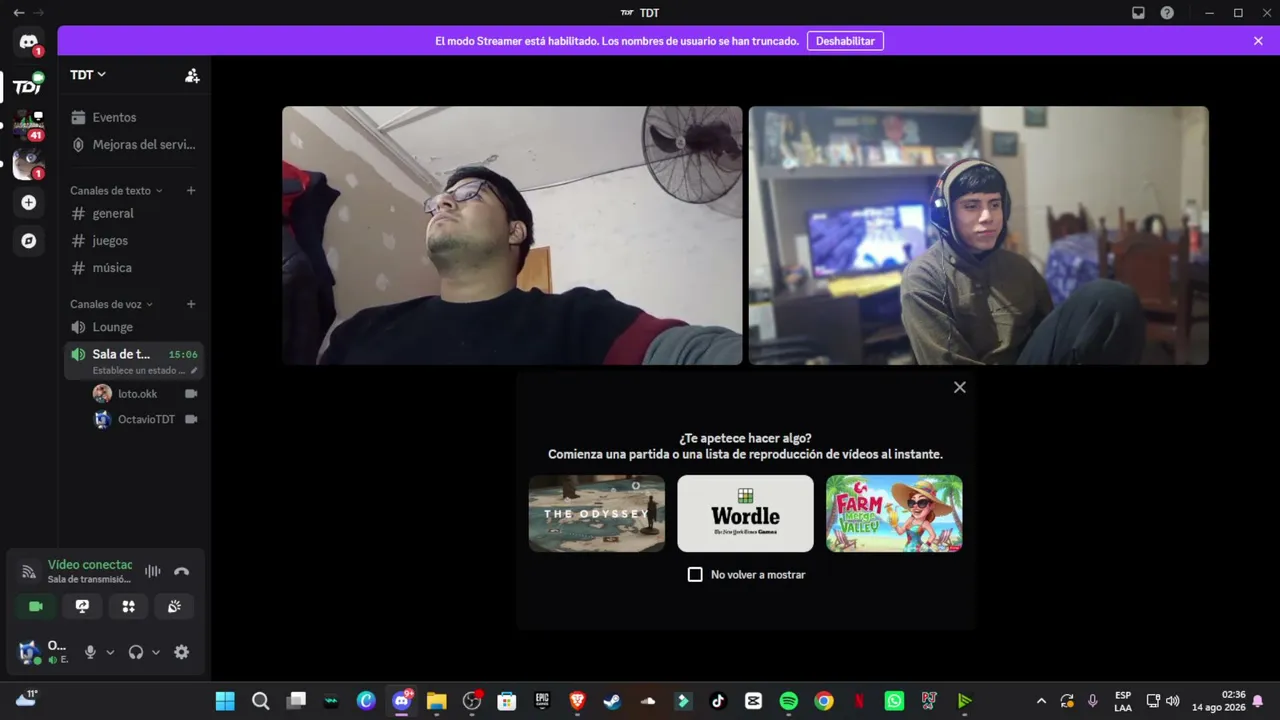Launch Epic Games from the taskbar

[x=542, y=701]
